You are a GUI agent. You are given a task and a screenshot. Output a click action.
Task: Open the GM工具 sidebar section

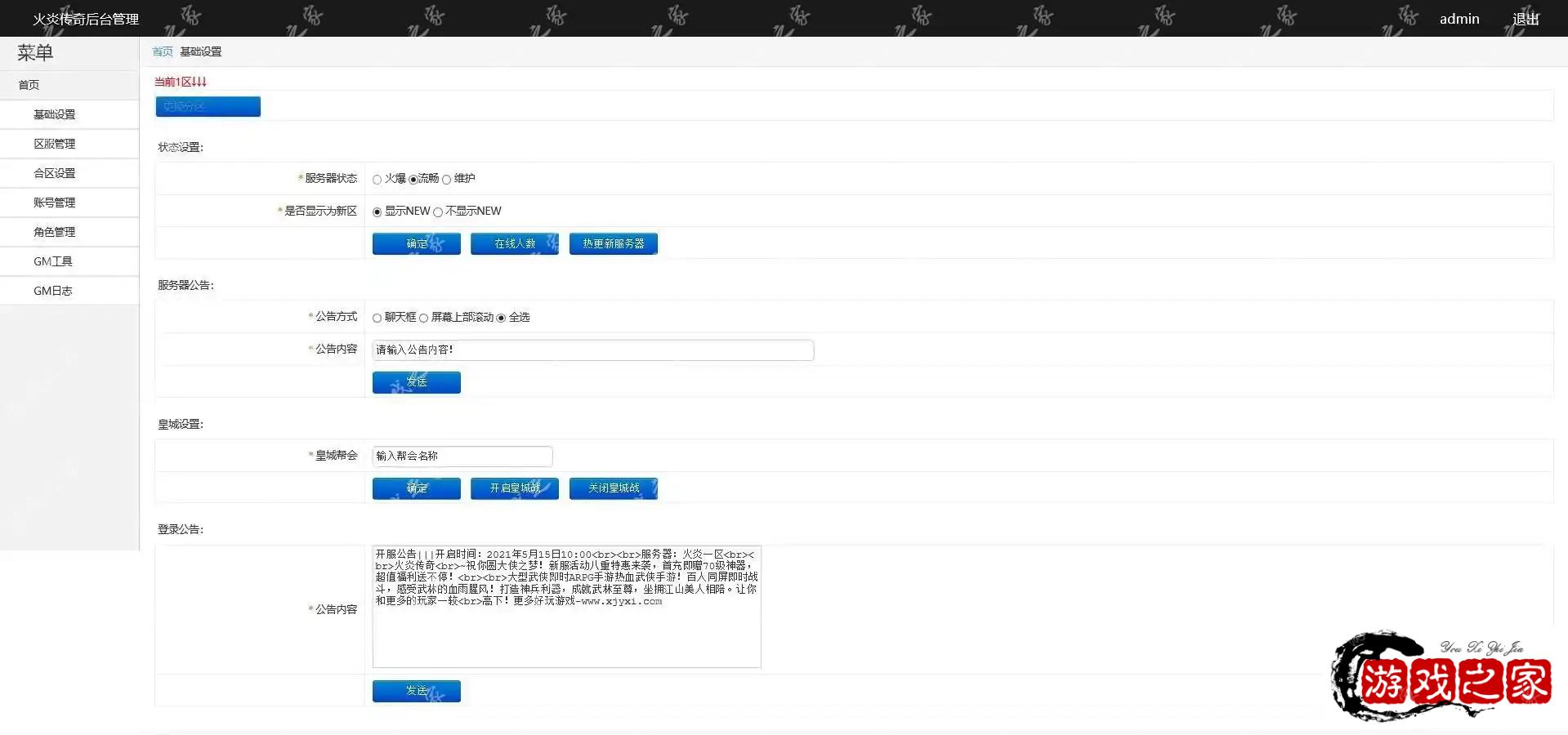[x=53, y=261]
